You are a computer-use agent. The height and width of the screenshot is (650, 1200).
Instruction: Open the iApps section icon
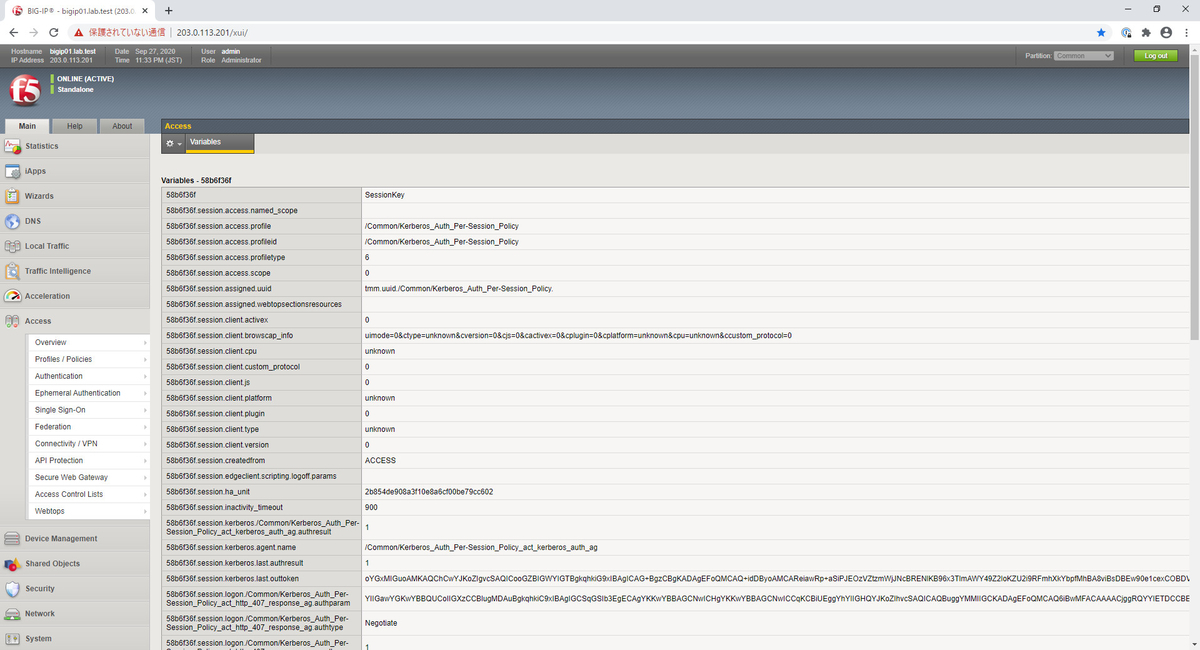coord(13,171)
